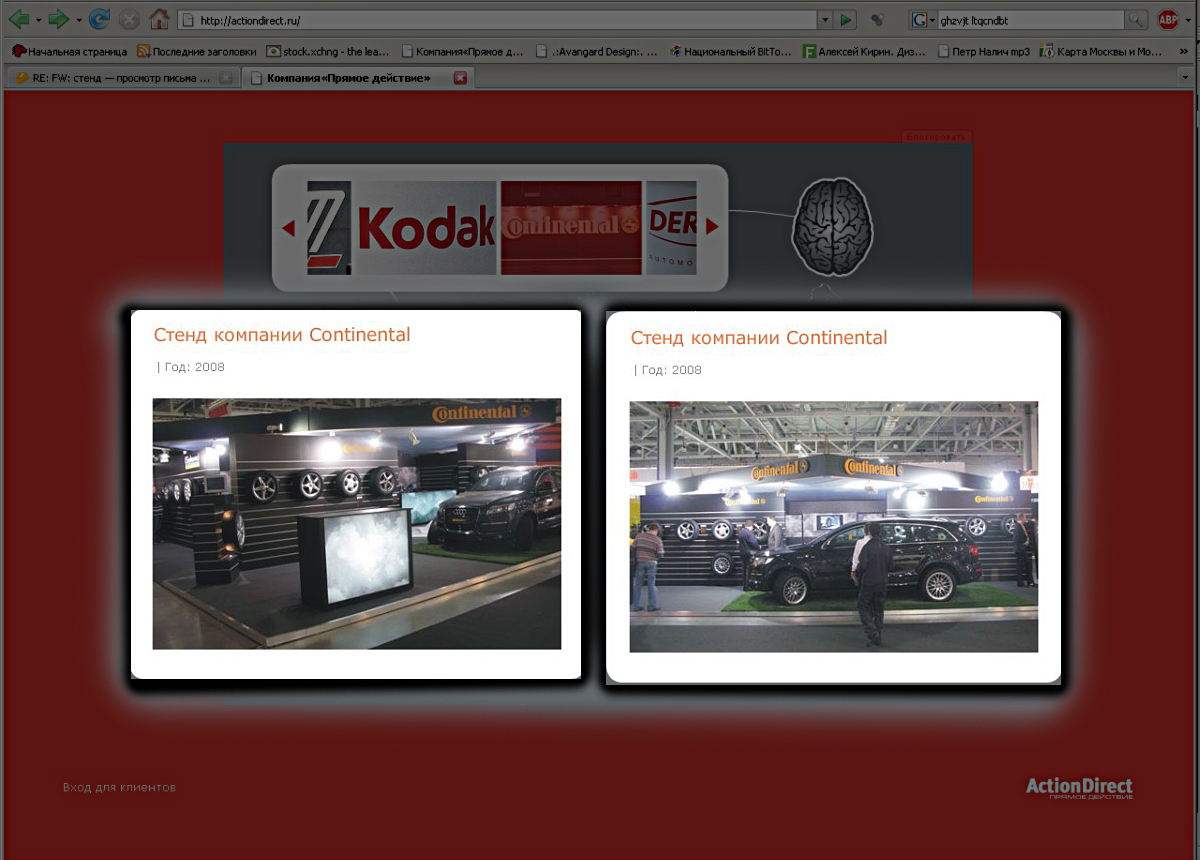Expand the address bar history dropdown
Viewport: 1200px width, 860px height.
click(x=825, y=20)
